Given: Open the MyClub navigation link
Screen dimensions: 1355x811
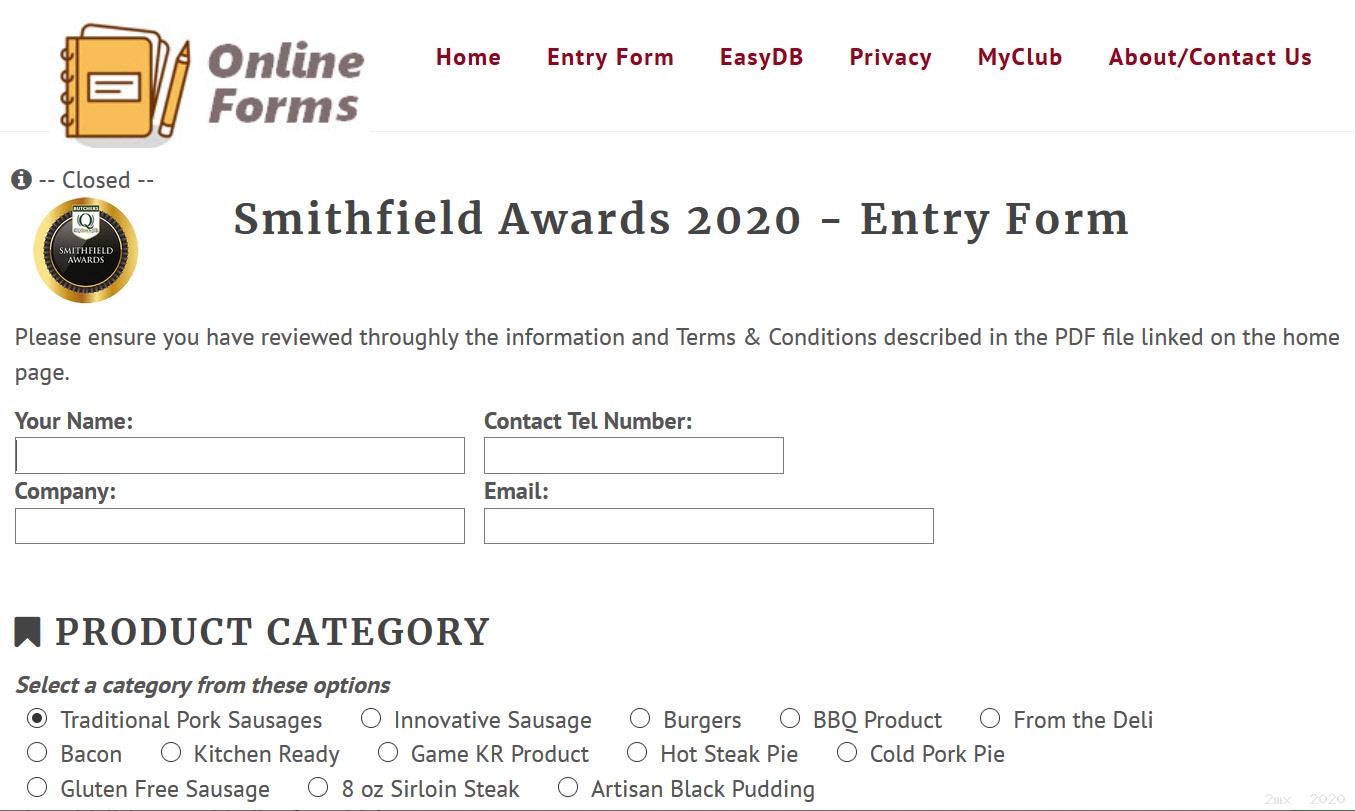Looking at the screenshot, I should pyautogui.click(x=1020, y=58).
